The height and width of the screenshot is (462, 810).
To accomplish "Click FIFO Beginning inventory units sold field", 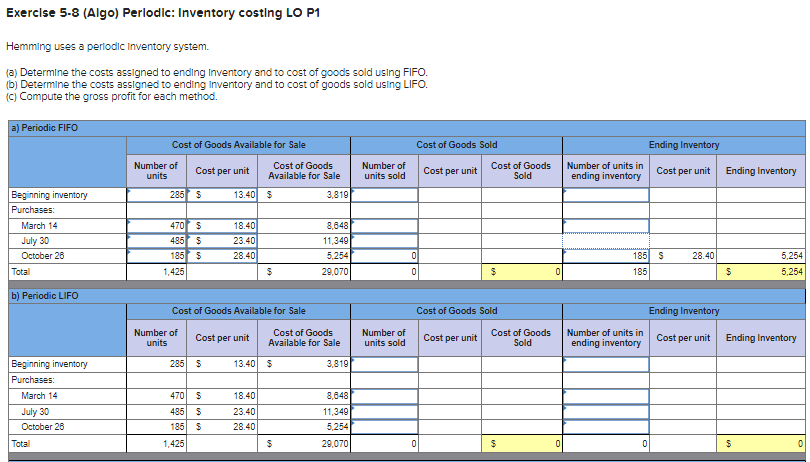I will pos(384,195).
